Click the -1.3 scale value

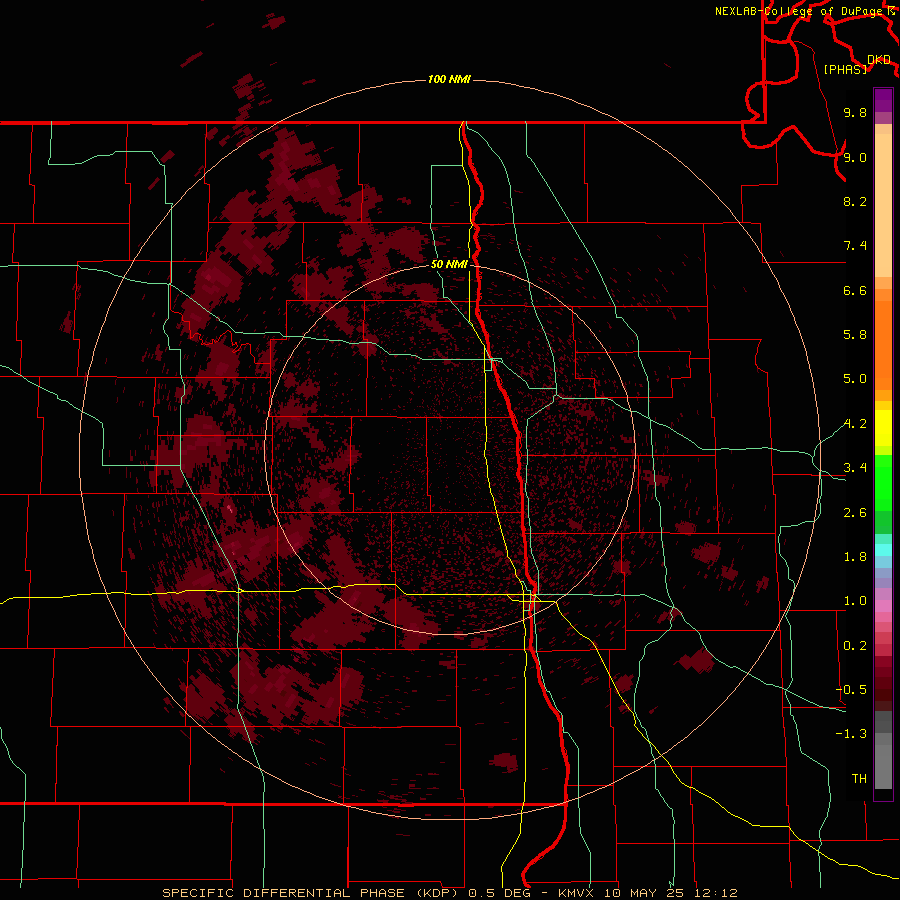point(851,734)
